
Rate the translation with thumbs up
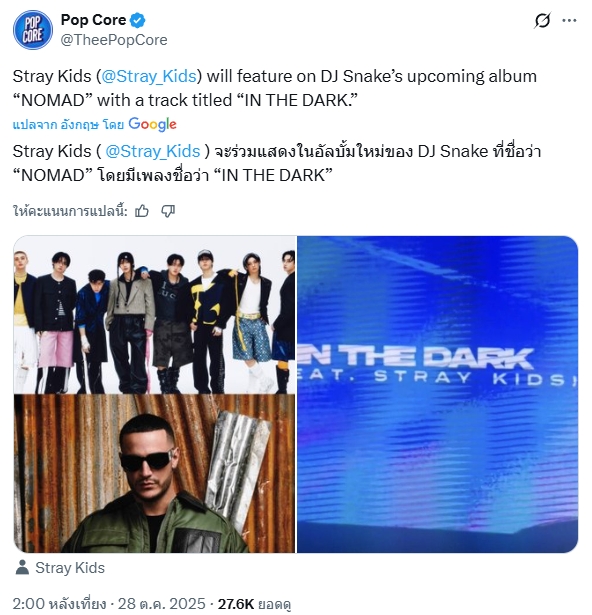click(142, 211)
